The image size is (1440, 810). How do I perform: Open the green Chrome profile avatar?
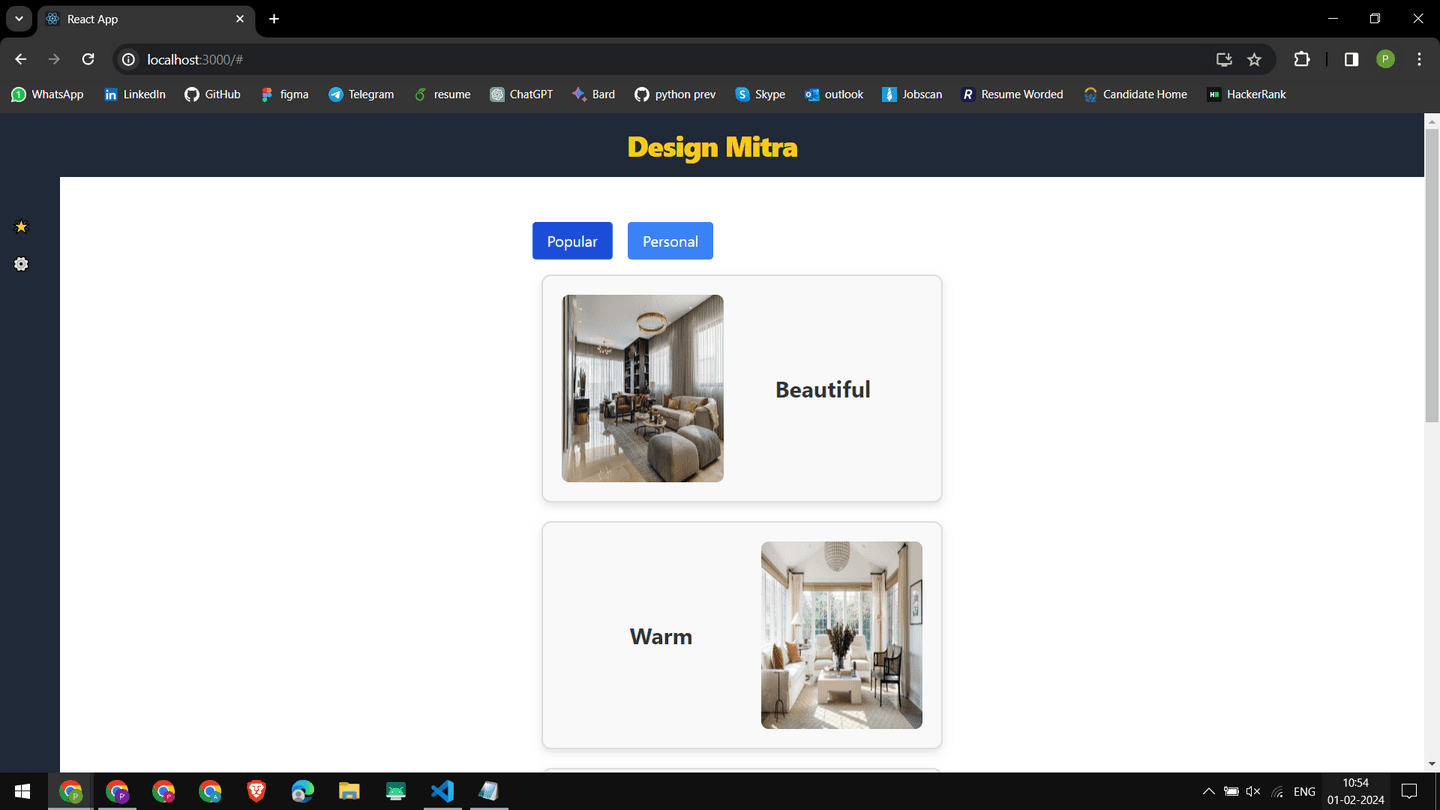[1385, 59]
